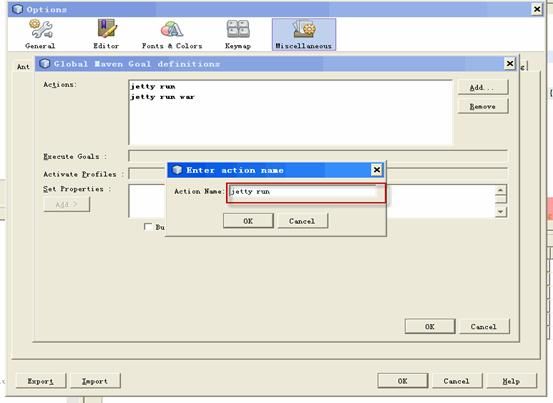Viewport: 553px width, 403px height.
Task: Open the Keymap options category
Action: pyautogui.click(x=238, y=35)
